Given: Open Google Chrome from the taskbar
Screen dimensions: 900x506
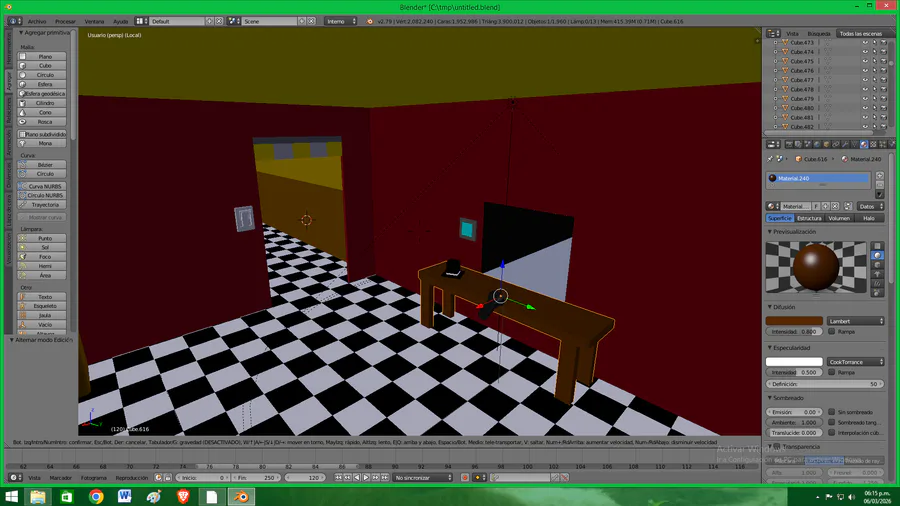Looking at the screenshot, I should point(96,496).
